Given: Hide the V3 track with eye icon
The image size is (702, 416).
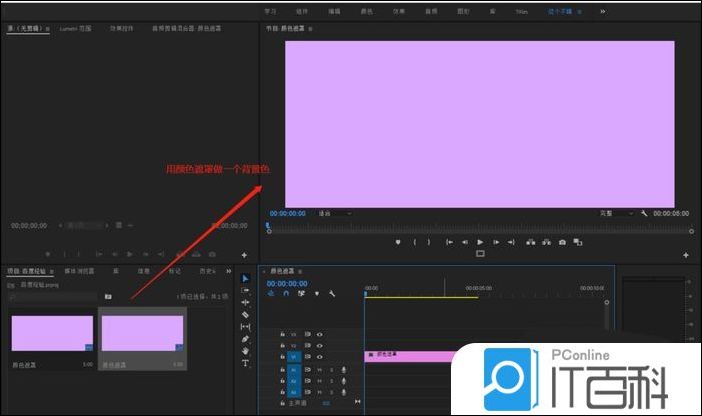Looking at the screenshot, I should pos(320,334).
